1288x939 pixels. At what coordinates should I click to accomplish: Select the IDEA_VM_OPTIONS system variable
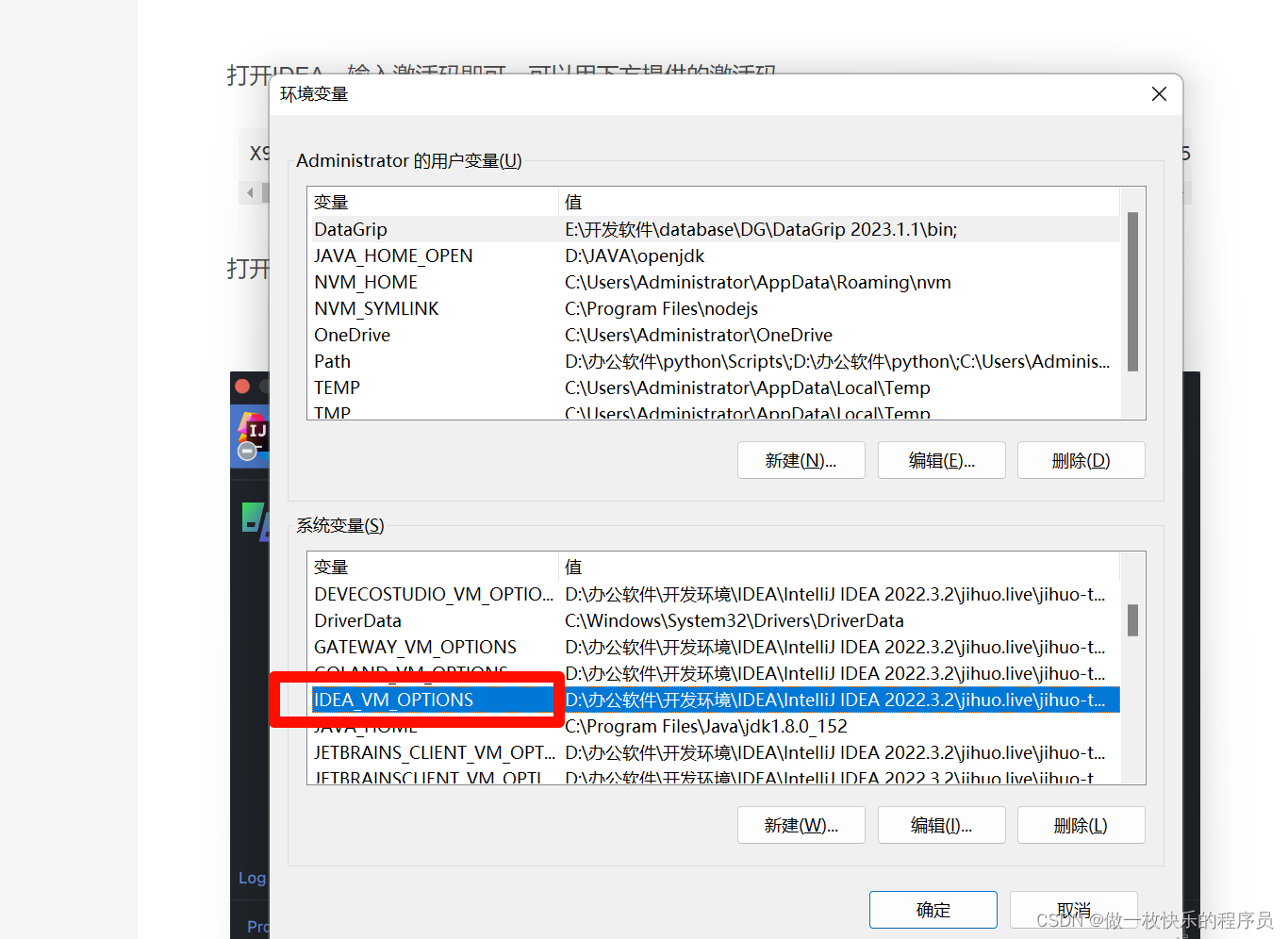714,700
